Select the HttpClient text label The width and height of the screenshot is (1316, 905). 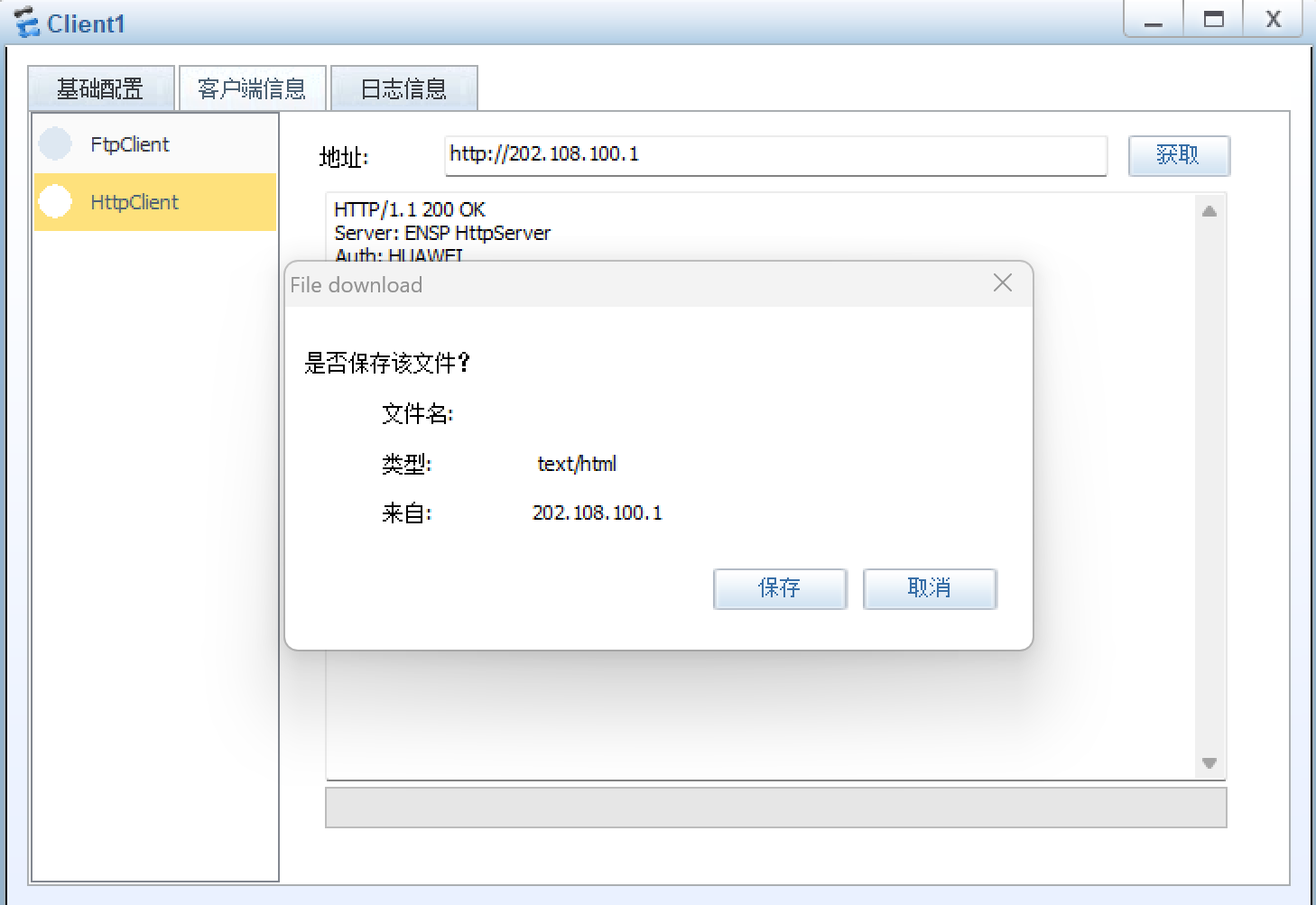click(134, 202)
